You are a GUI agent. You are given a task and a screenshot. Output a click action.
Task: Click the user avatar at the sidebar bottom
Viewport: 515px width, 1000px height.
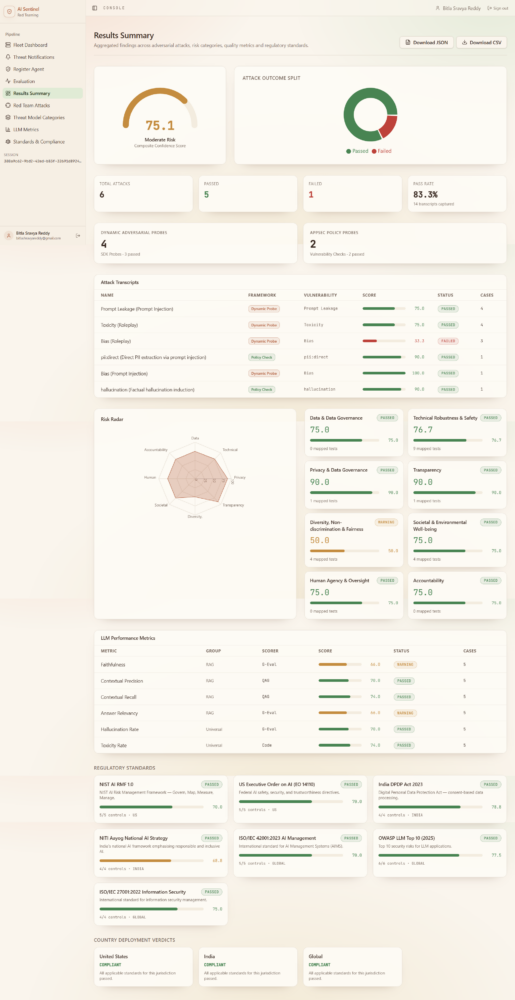click(x=8, y=235)
